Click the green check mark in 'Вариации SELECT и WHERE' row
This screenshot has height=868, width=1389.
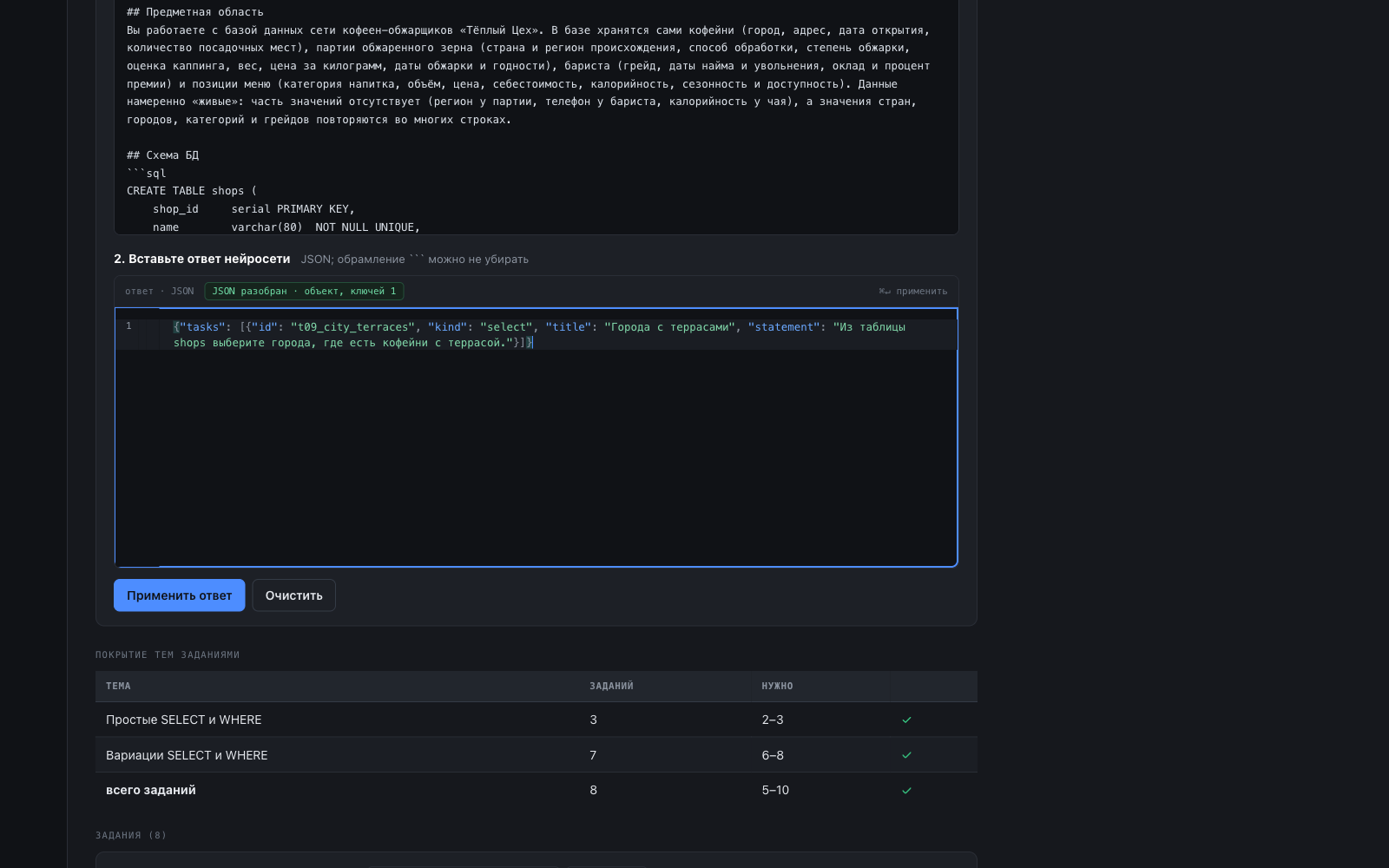(x=906, y=755)
